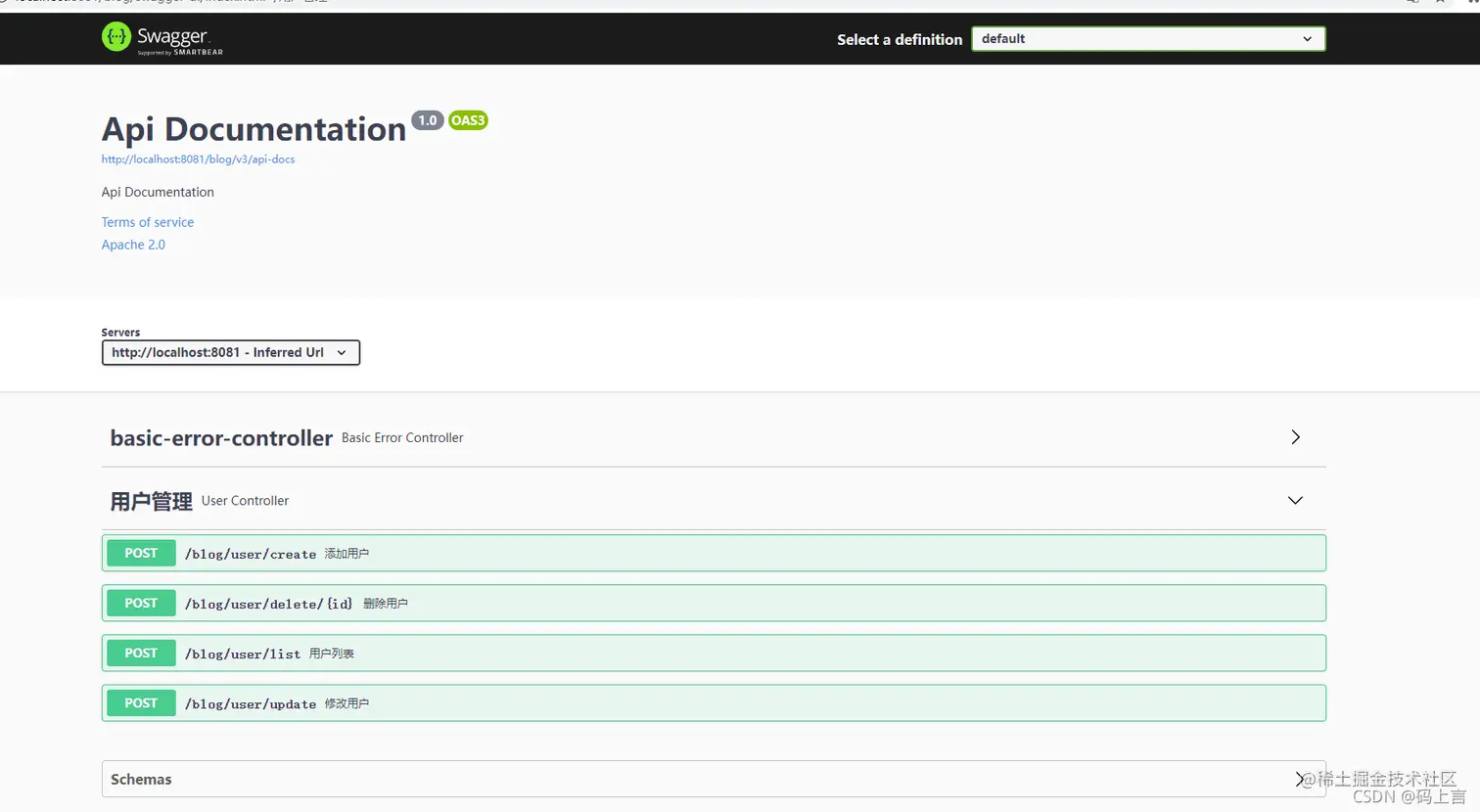Expand the basic-error-controller section arrow

click(1295, 437)
